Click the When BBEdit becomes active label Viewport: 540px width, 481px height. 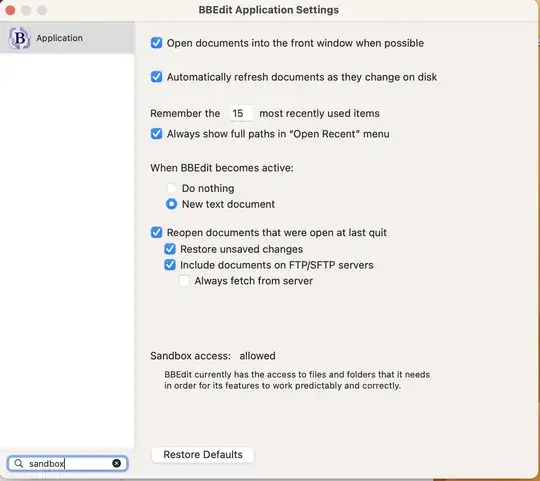(x=222, y=168)
